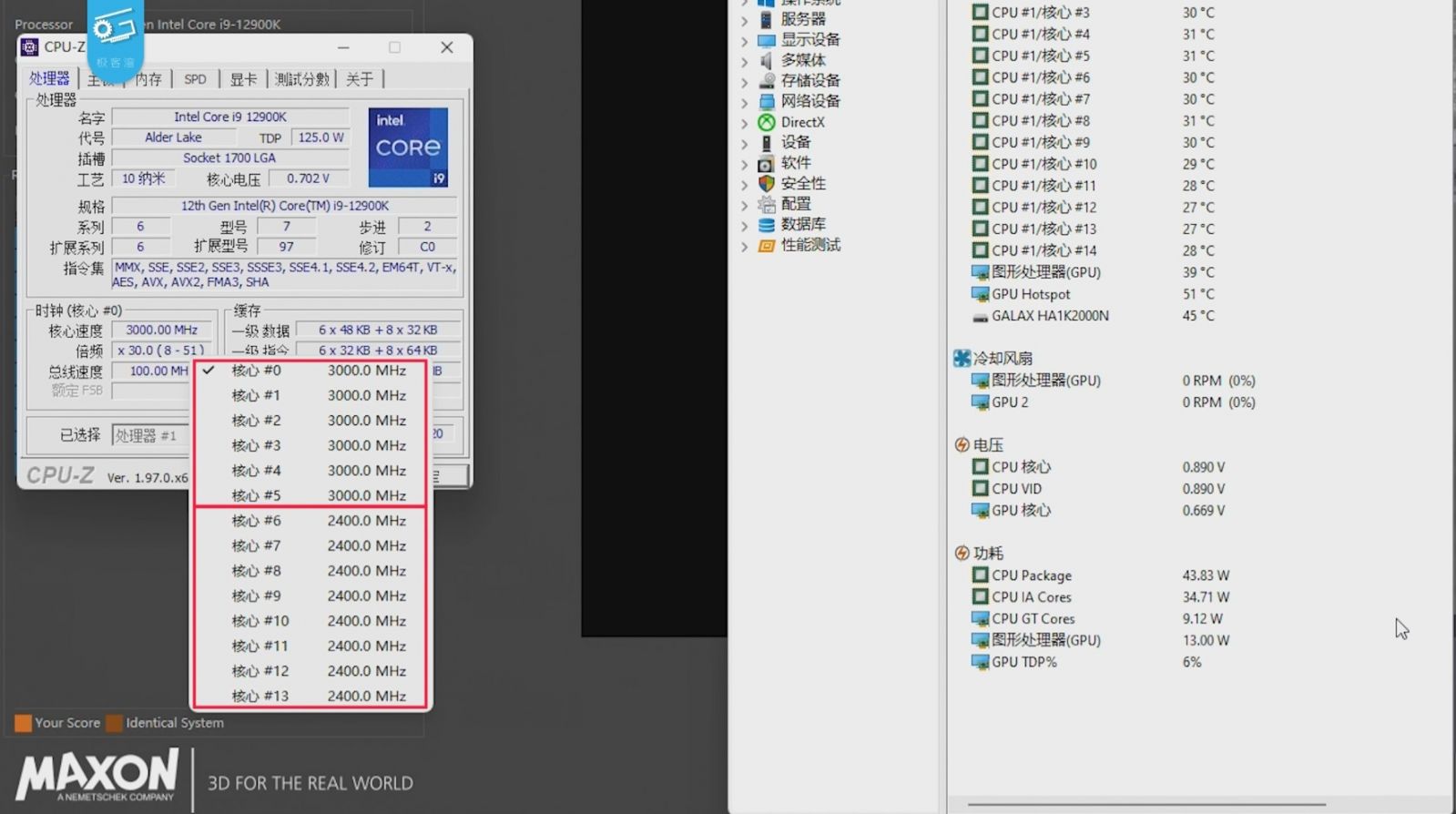Click the Alder Lake codename field
Image resolution: width=1456 pixels, height=814 pixels.
(173, 137)
